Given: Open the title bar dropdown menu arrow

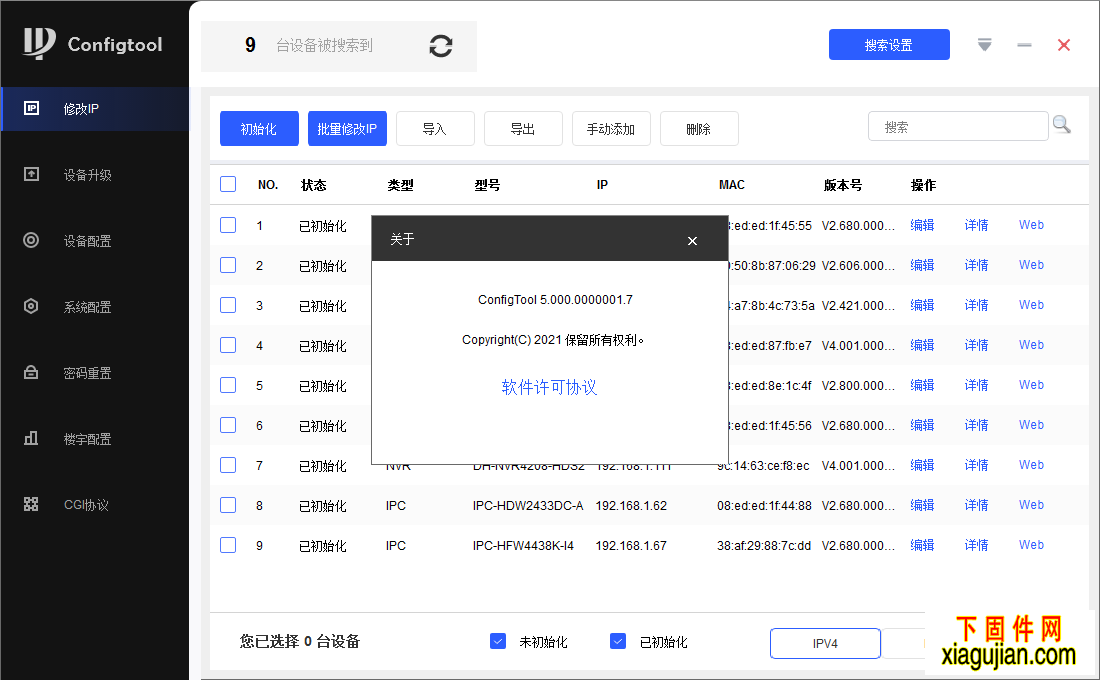Looking at the screenshot, I should click(x=984, y=45).
